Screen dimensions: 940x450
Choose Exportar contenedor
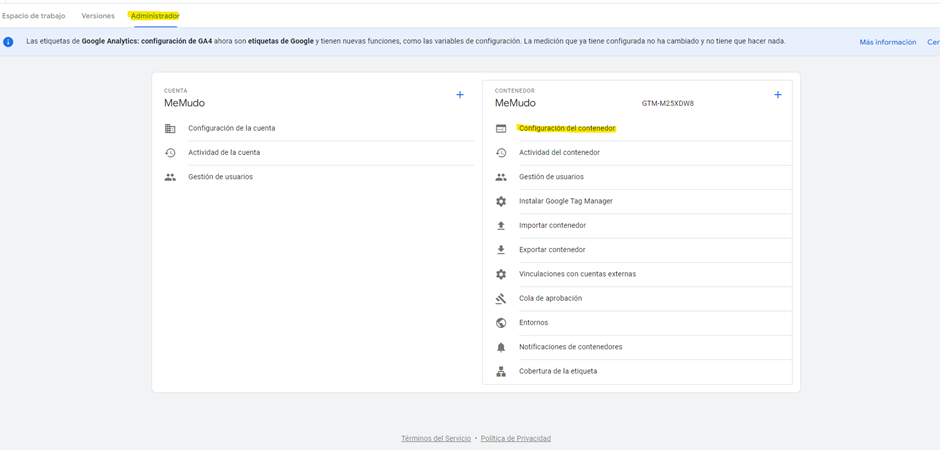click(552, 250)
